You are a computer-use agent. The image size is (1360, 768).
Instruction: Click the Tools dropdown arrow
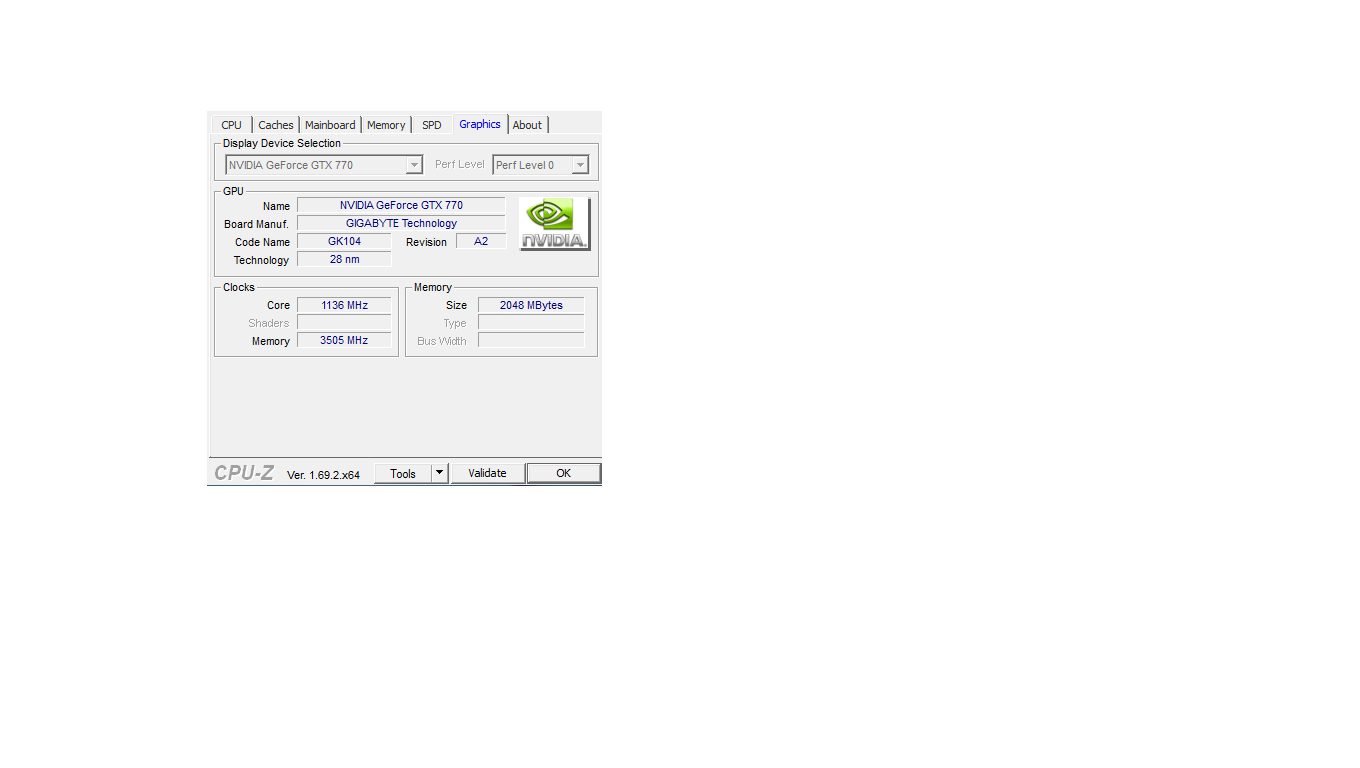tap(440, 473)
